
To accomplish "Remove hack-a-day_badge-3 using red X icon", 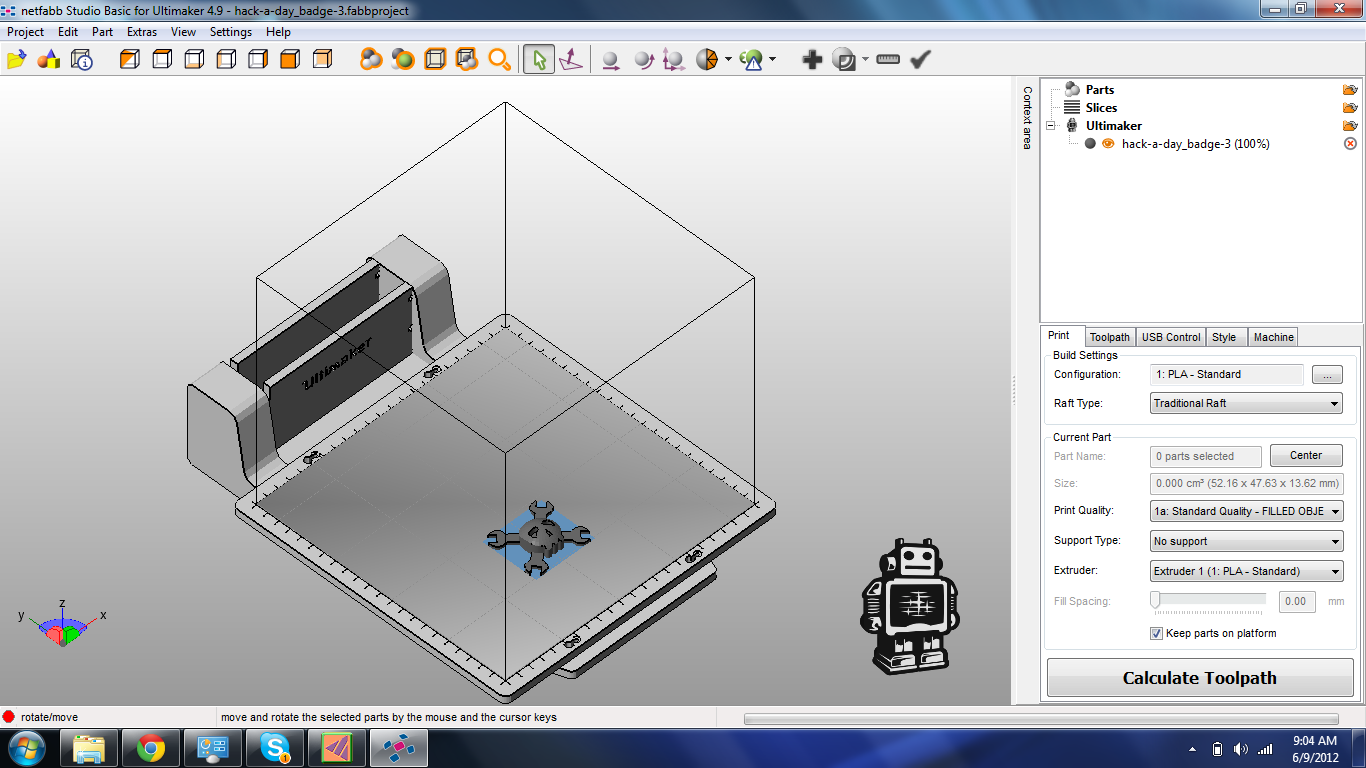I will (1350, 144).
